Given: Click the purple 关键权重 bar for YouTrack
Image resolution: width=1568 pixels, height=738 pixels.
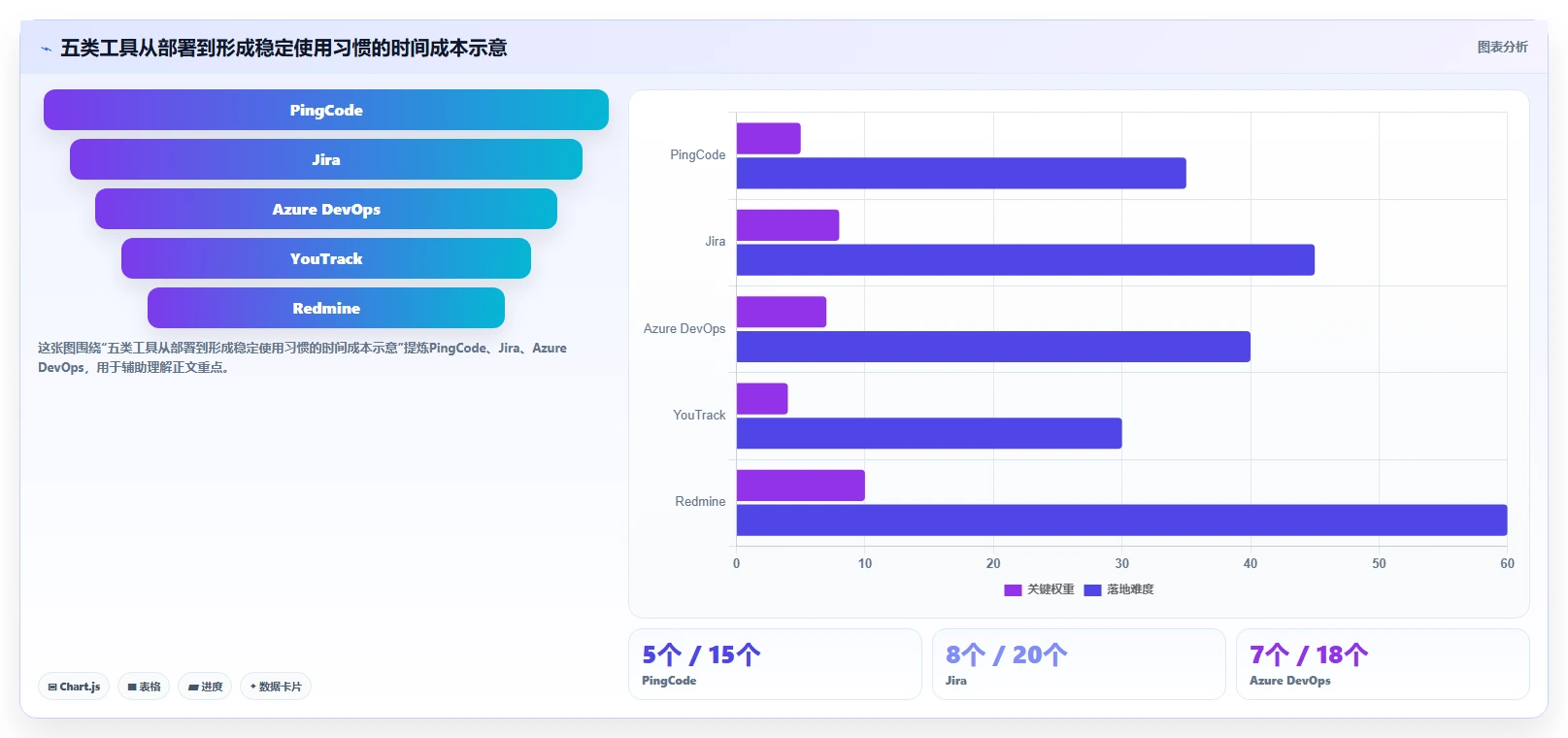Looking at the screenshot, I should [x=762, y=398].
